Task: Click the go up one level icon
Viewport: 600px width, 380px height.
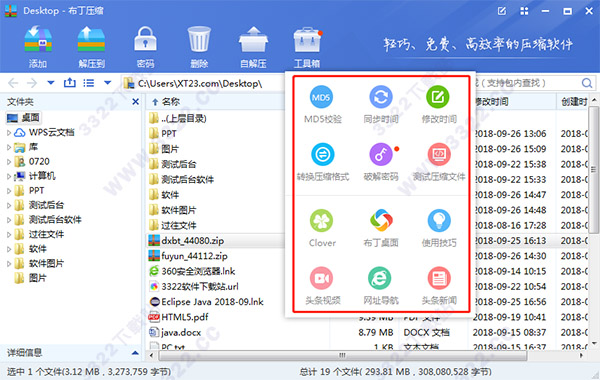Action: pos(70,83)
